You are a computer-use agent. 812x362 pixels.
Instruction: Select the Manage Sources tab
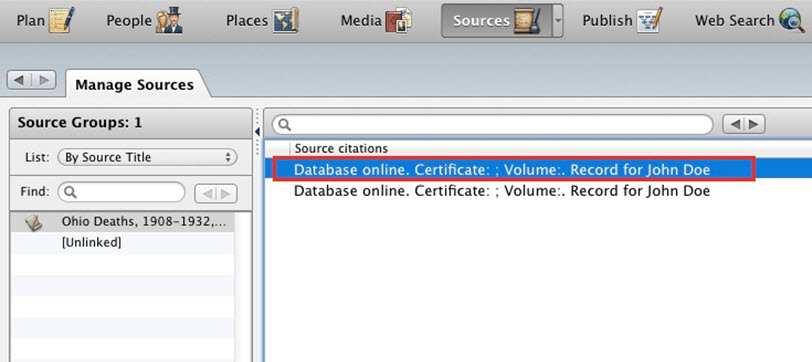point(135,85)
